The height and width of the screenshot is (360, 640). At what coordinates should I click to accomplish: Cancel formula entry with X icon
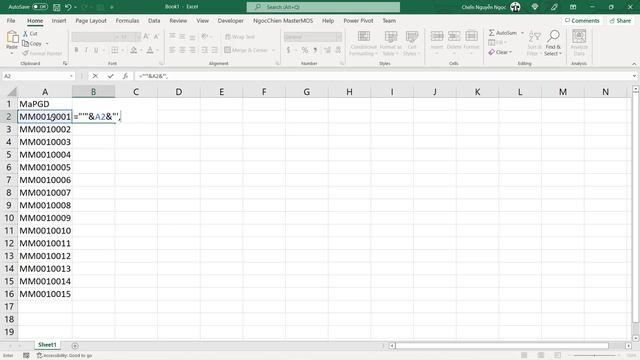click(x=95, y=76)
